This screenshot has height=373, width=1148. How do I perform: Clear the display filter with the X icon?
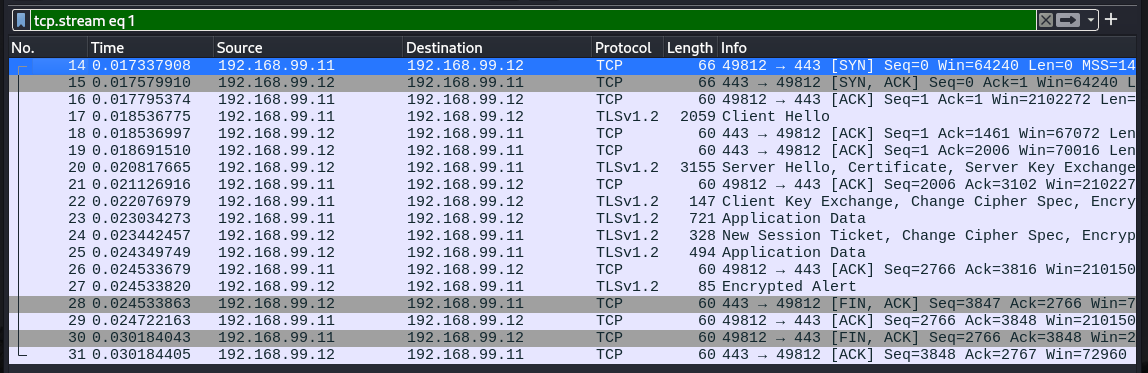(x=1046, y=21)
